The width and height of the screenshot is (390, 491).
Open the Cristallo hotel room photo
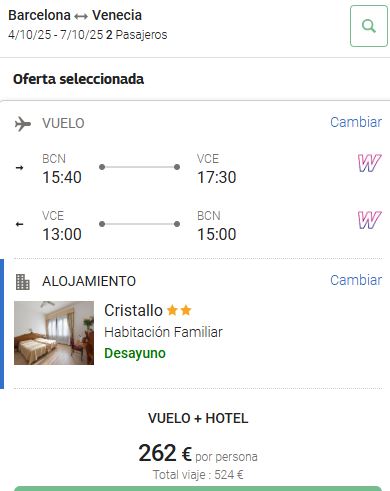[54, 333]
